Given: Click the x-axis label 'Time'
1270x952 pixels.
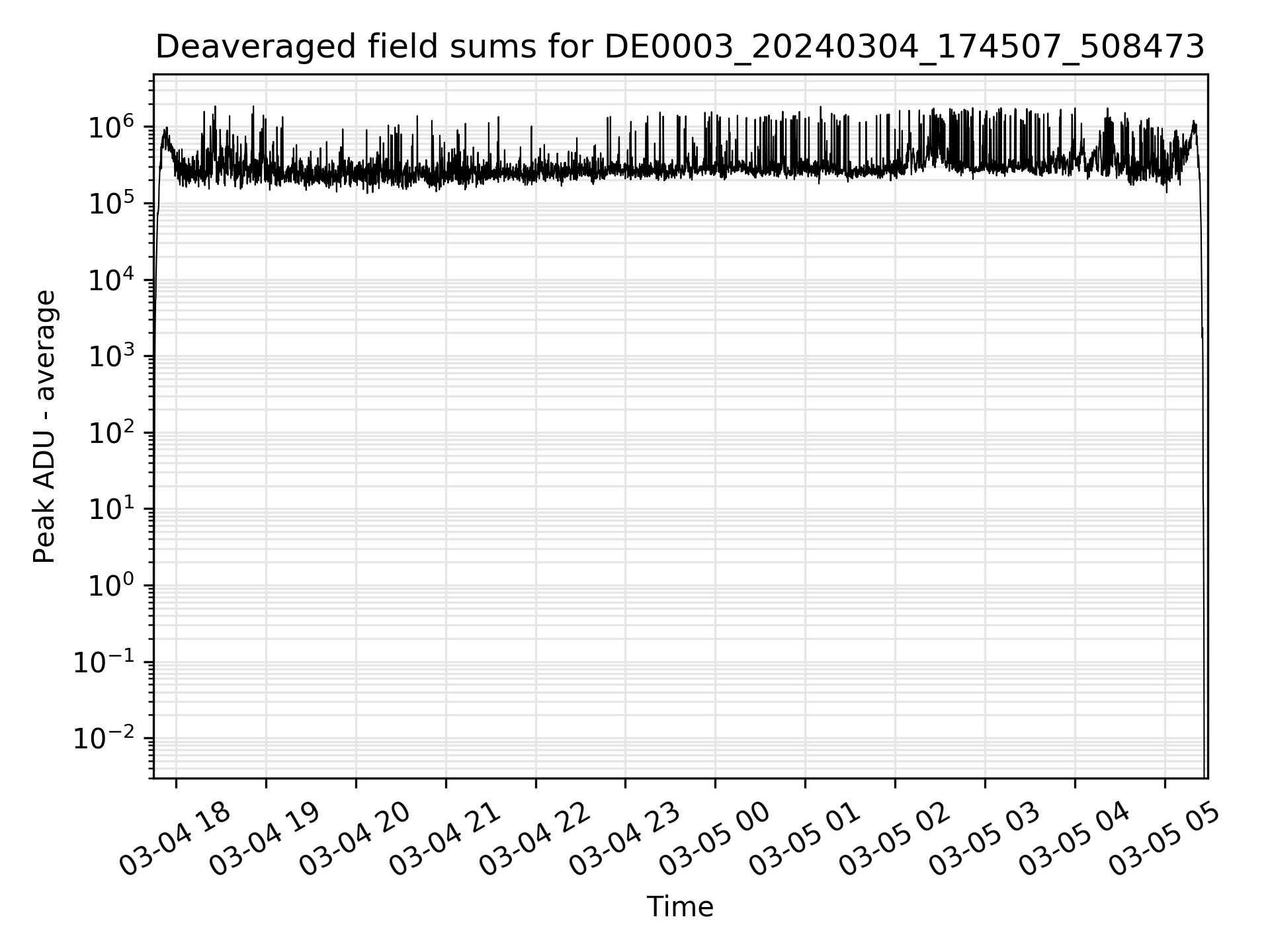Looking at the screenshot, I should click(x=680, y=907).
